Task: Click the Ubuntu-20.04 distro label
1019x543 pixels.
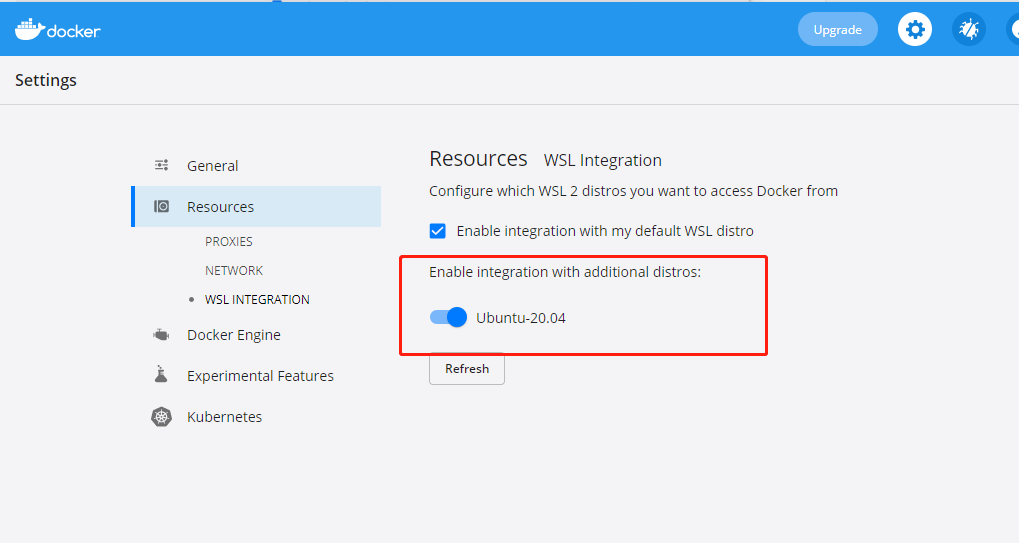Action: 521,318
